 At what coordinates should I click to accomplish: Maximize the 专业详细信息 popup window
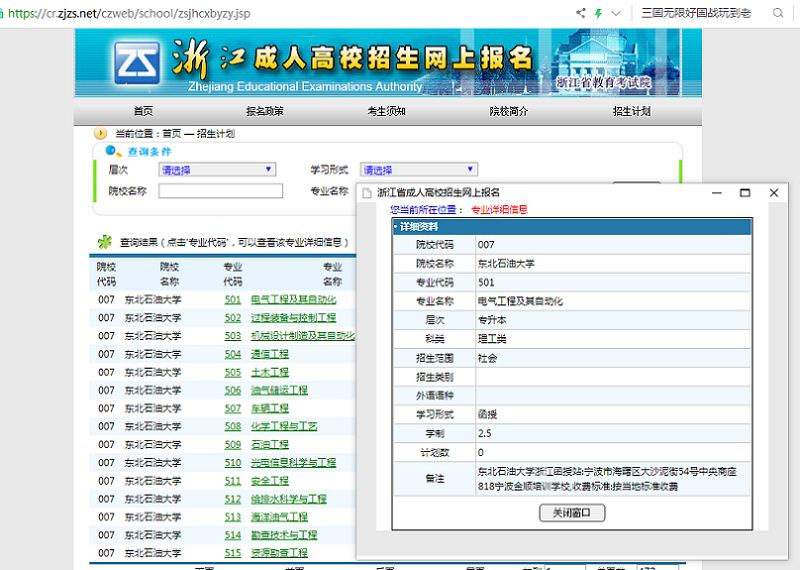coord(745,192)
